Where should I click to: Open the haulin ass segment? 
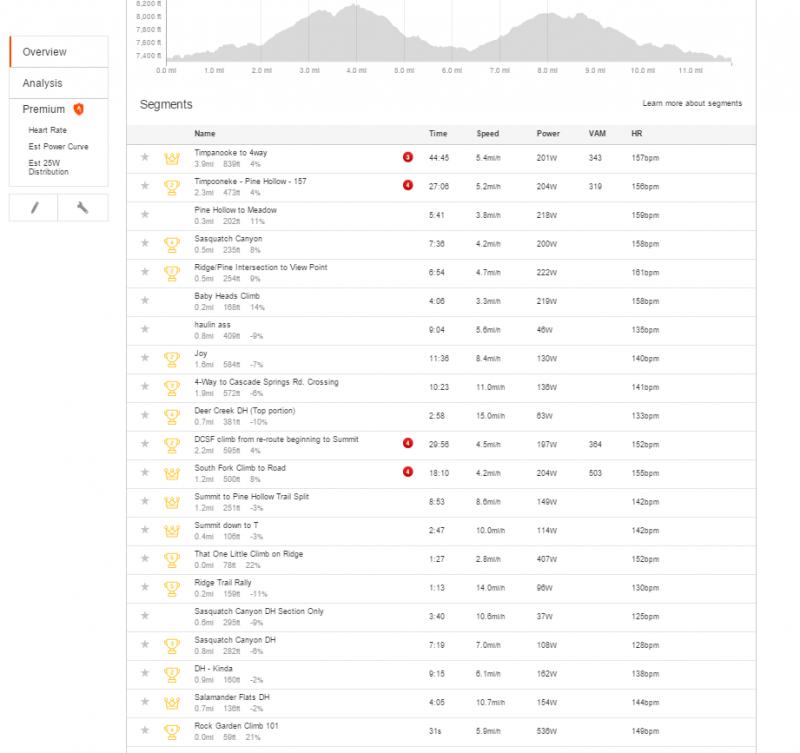[212, 324]
